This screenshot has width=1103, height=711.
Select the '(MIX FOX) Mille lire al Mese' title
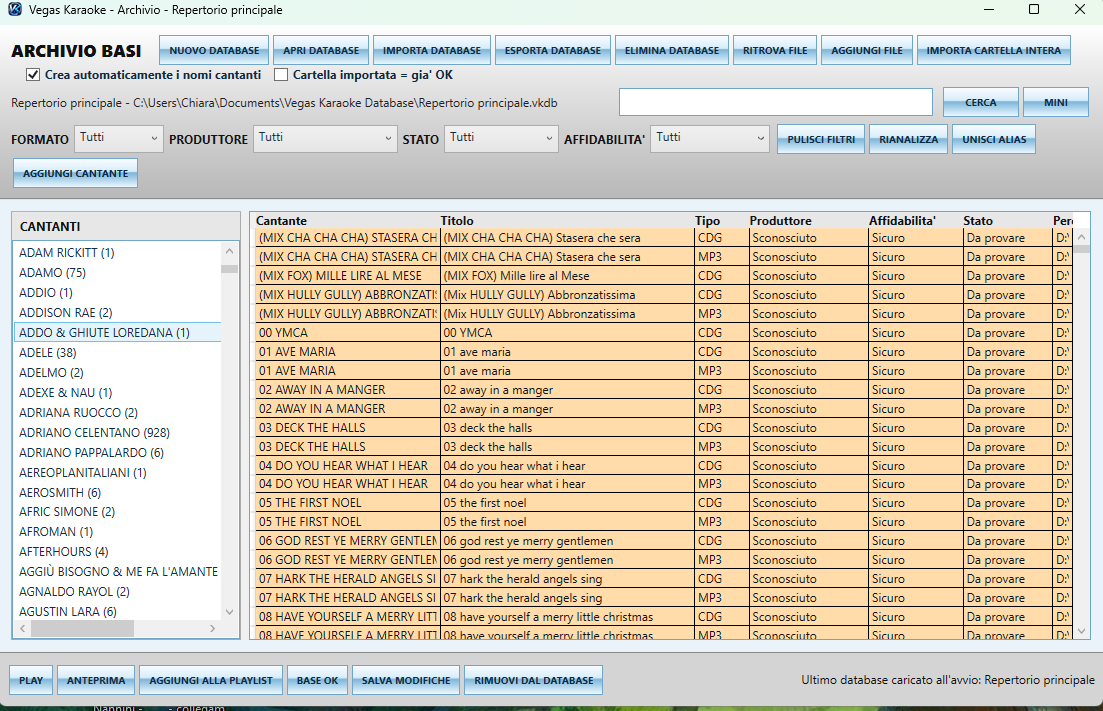(567, 276)
